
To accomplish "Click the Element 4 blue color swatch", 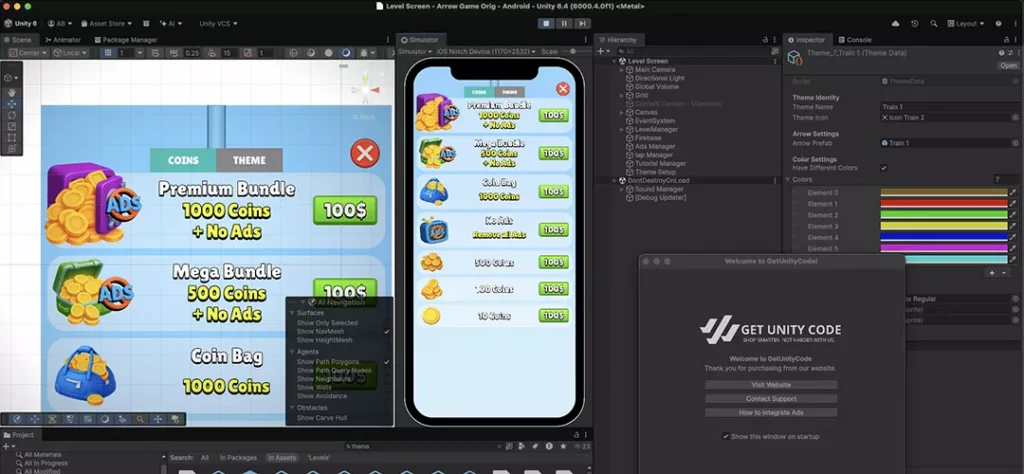I will point(944,237).
